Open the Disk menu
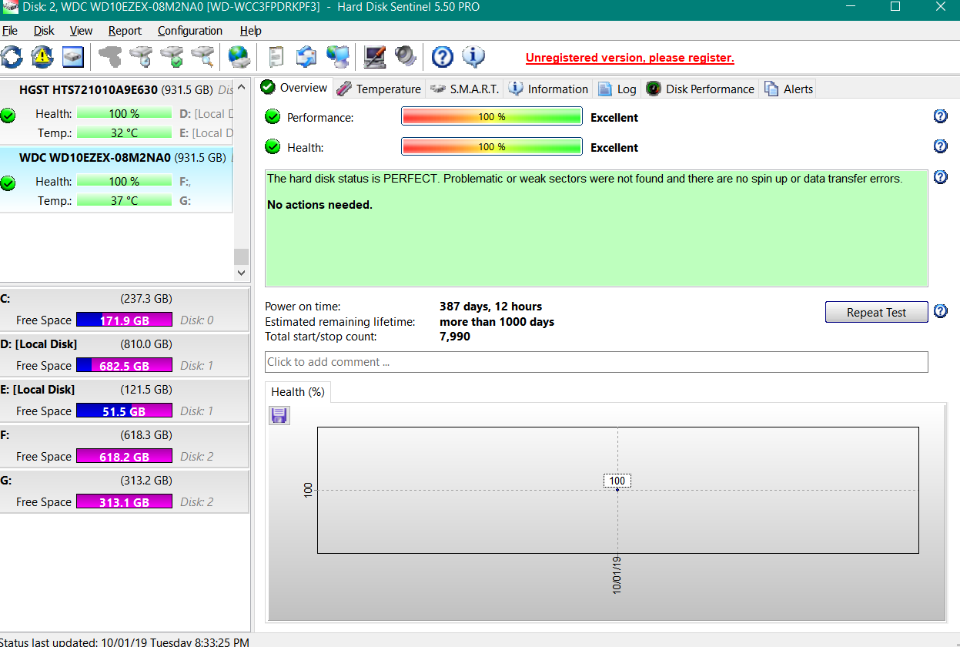 pos(44,31)
